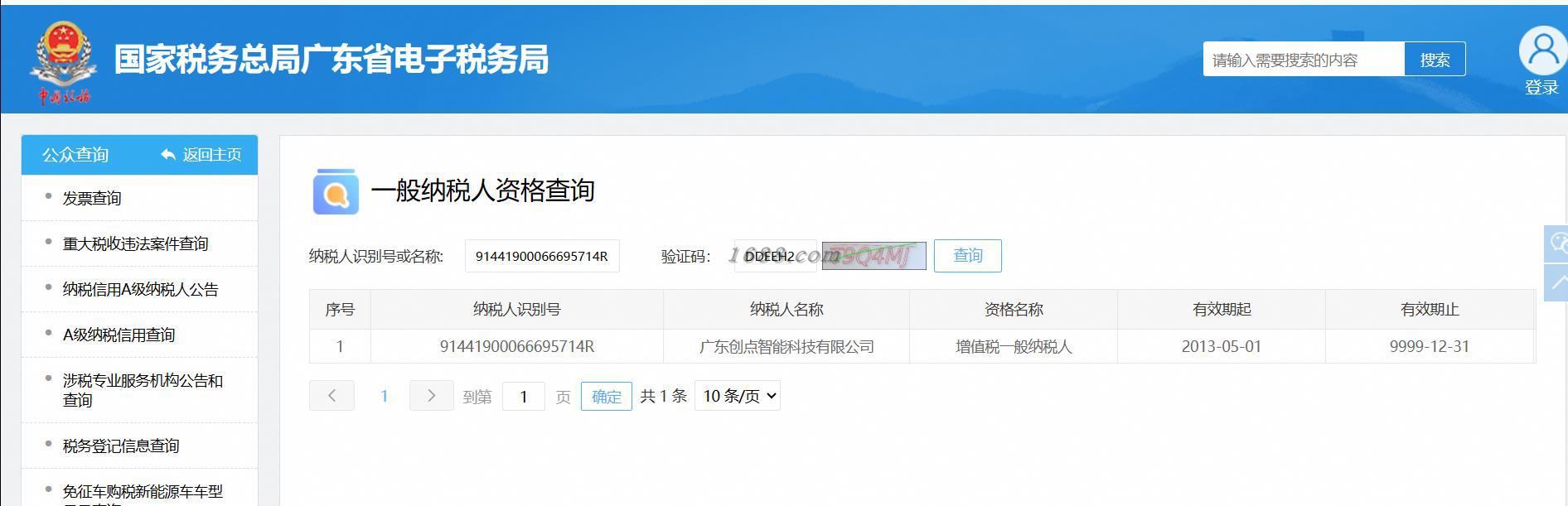Click site title 国家税务总局广东省电子税务局
Screen dimensions: 1568x506
tap(332, 60)
